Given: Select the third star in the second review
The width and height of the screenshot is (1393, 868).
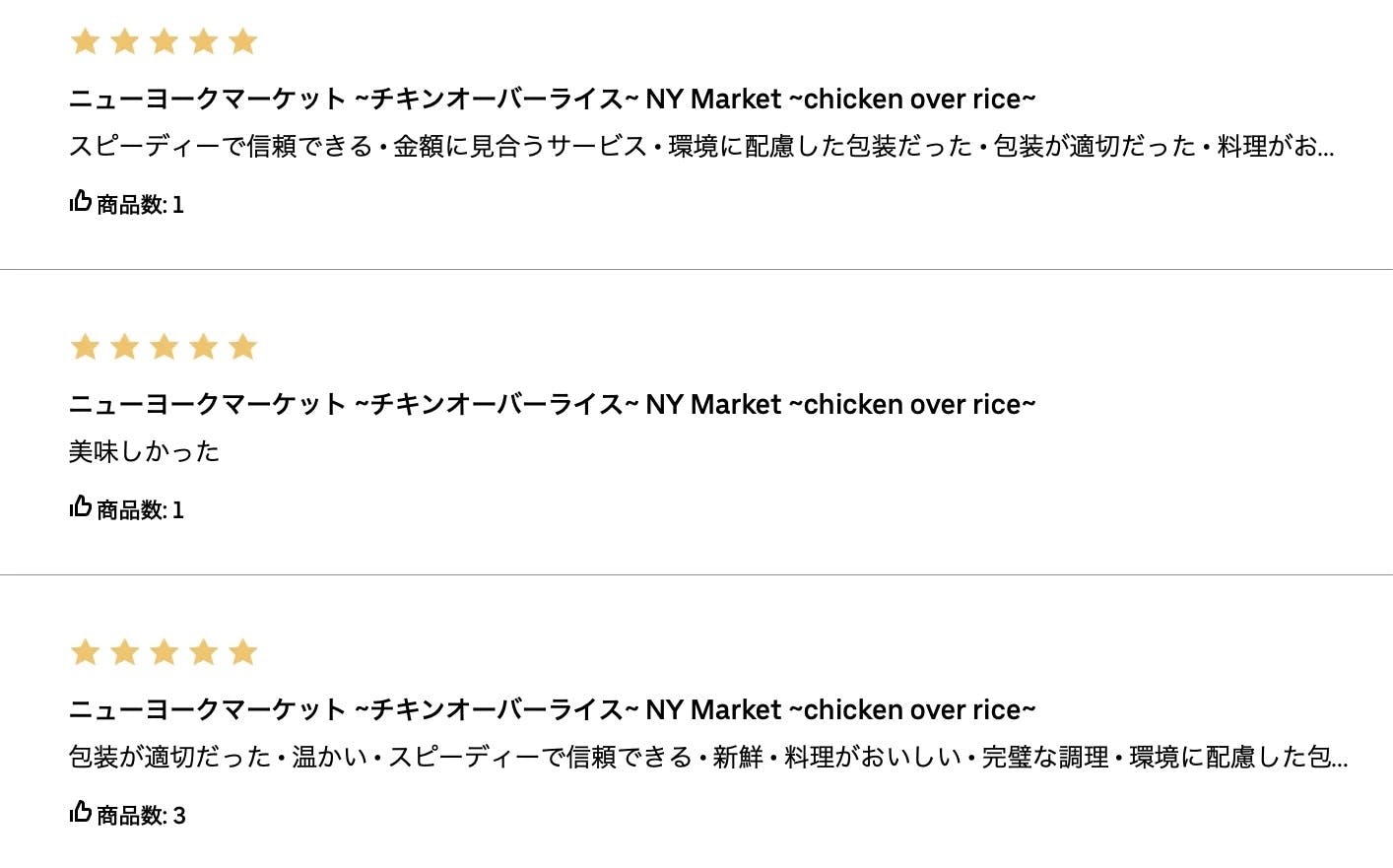Looking at the screenshot, I should click(164, 347).
